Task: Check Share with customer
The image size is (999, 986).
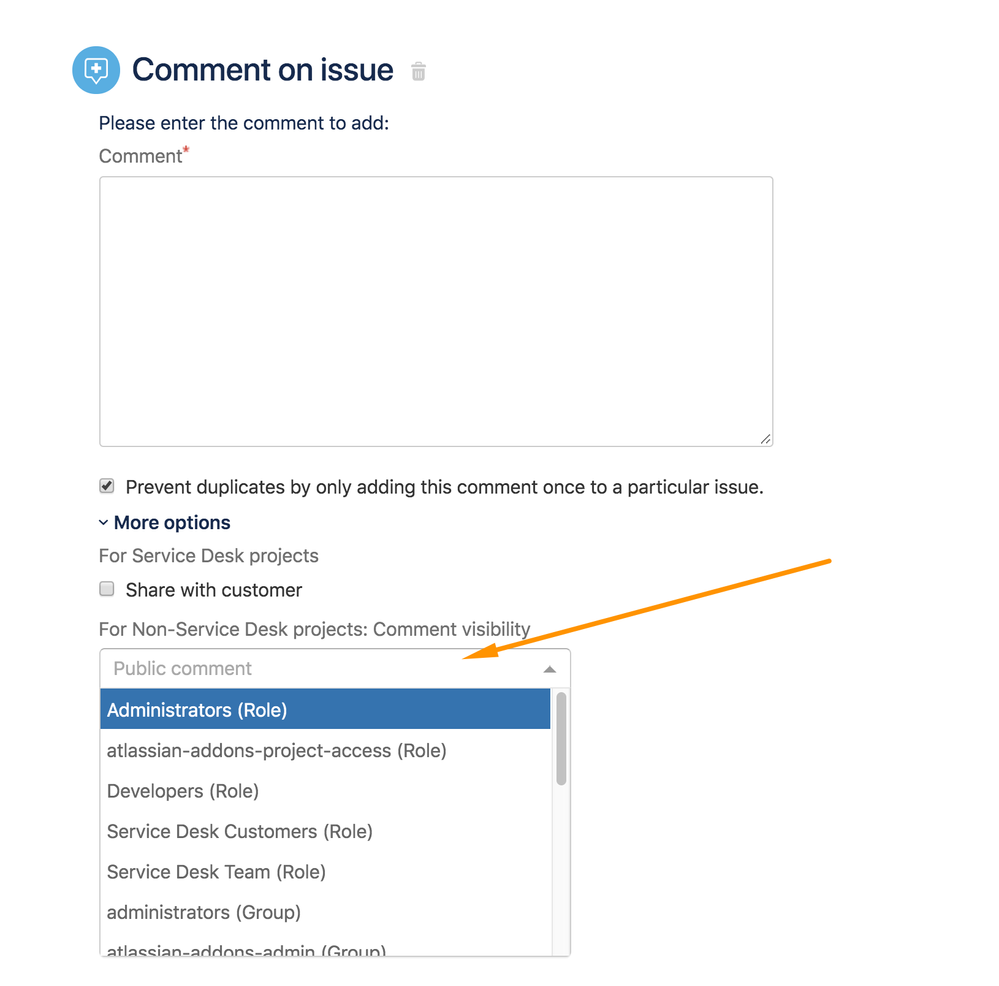Action: (x=106, y=589)
